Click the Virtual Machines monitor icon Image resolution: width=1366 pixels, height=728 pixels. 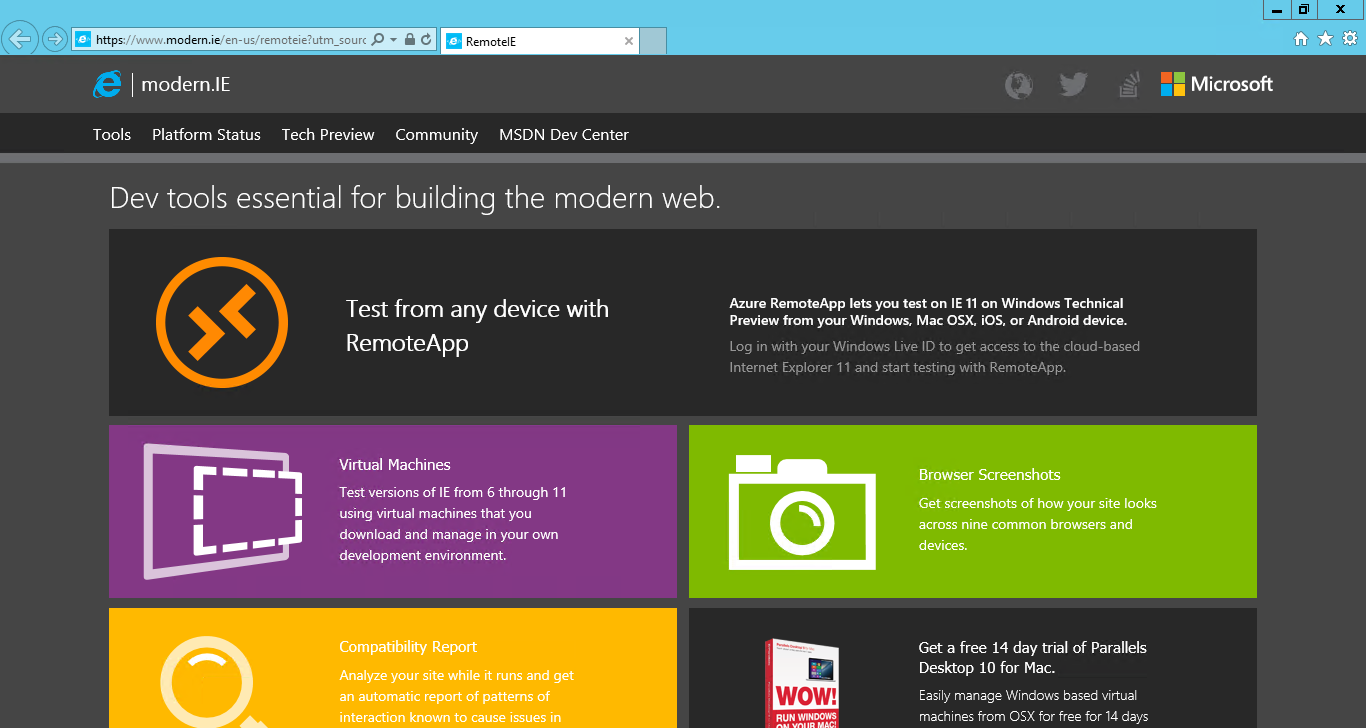(223, 511)
